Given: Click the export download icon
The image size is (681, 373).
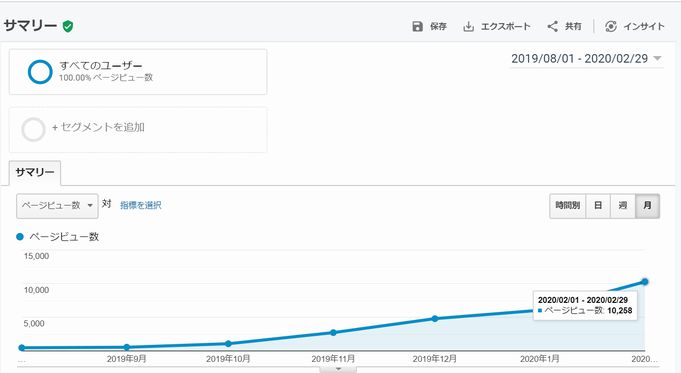Looking at the screenshot, I should pos(468,26).
